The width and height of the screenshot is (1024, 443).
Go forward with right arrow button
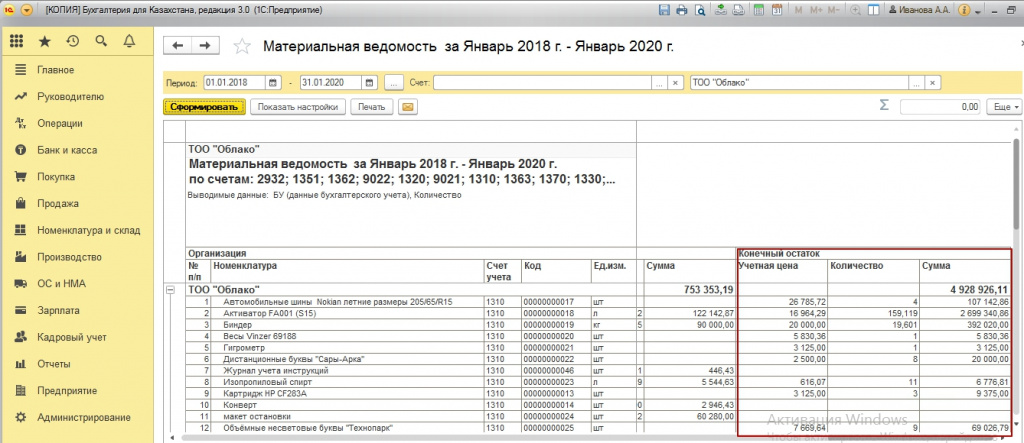point(205,45)
